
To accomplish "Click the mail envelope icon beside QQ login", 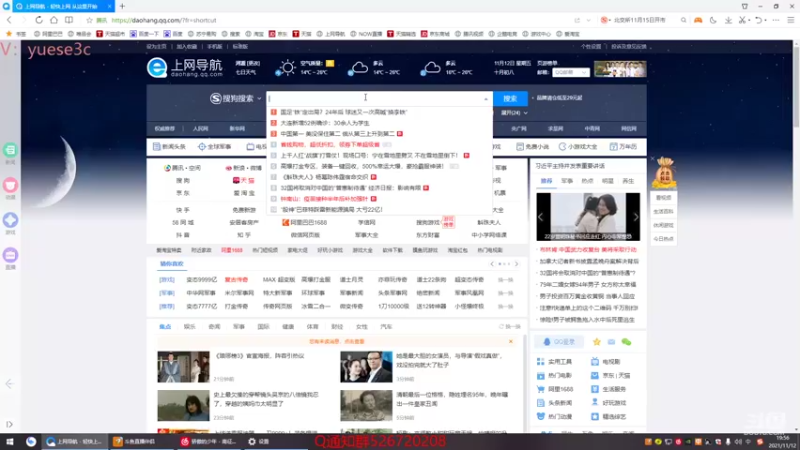I will (x=611, y=342).
